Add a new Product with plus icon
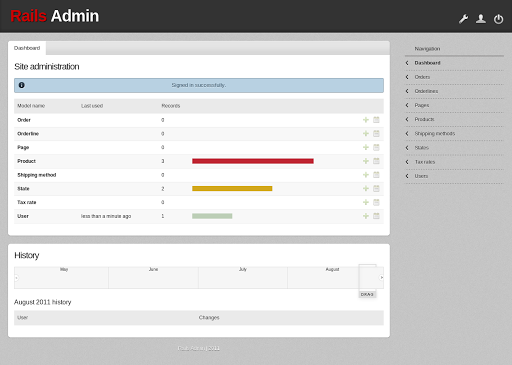This screenshot has height=365, width=512. 366,161
